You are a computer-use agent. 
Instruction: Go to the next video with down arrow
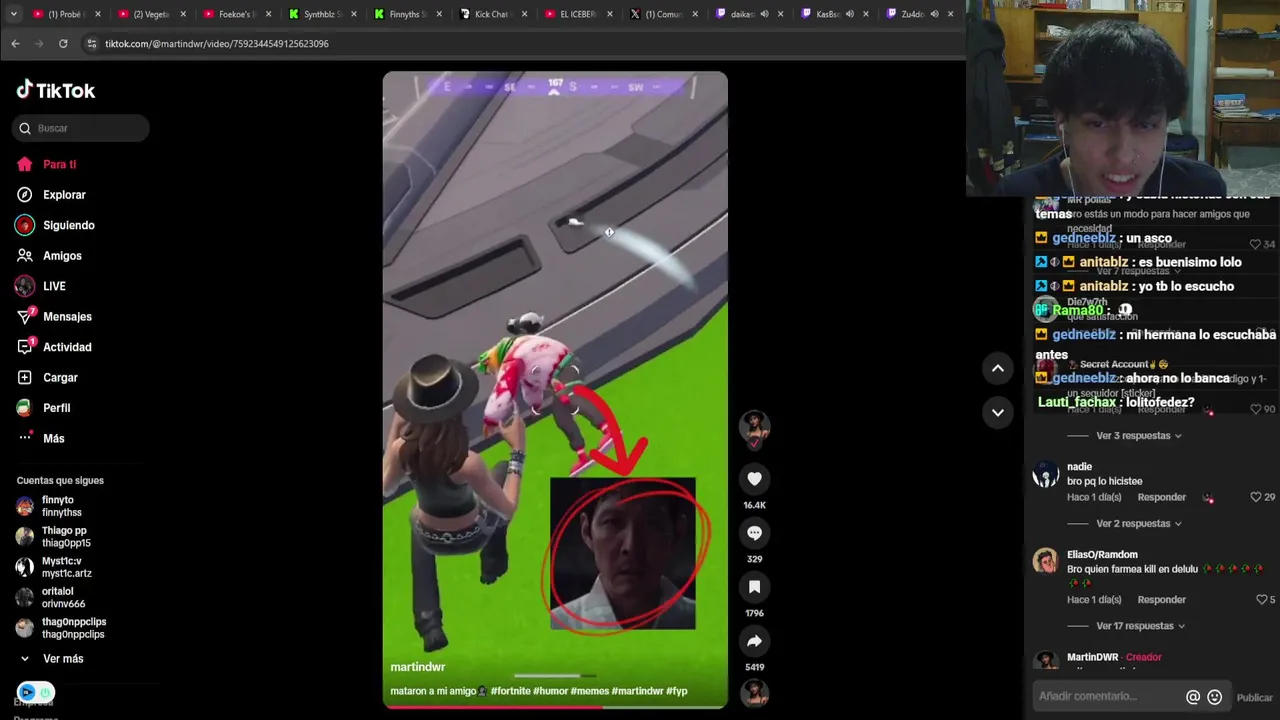(x=997, y=412)
